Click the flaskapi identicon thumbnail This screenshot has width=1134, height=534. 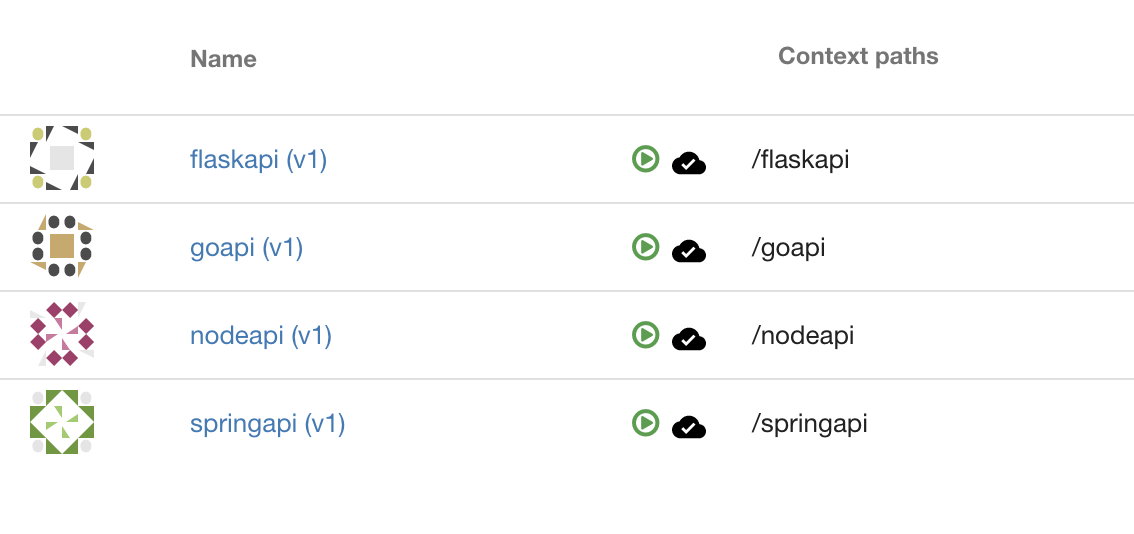[x=62, y=158]
